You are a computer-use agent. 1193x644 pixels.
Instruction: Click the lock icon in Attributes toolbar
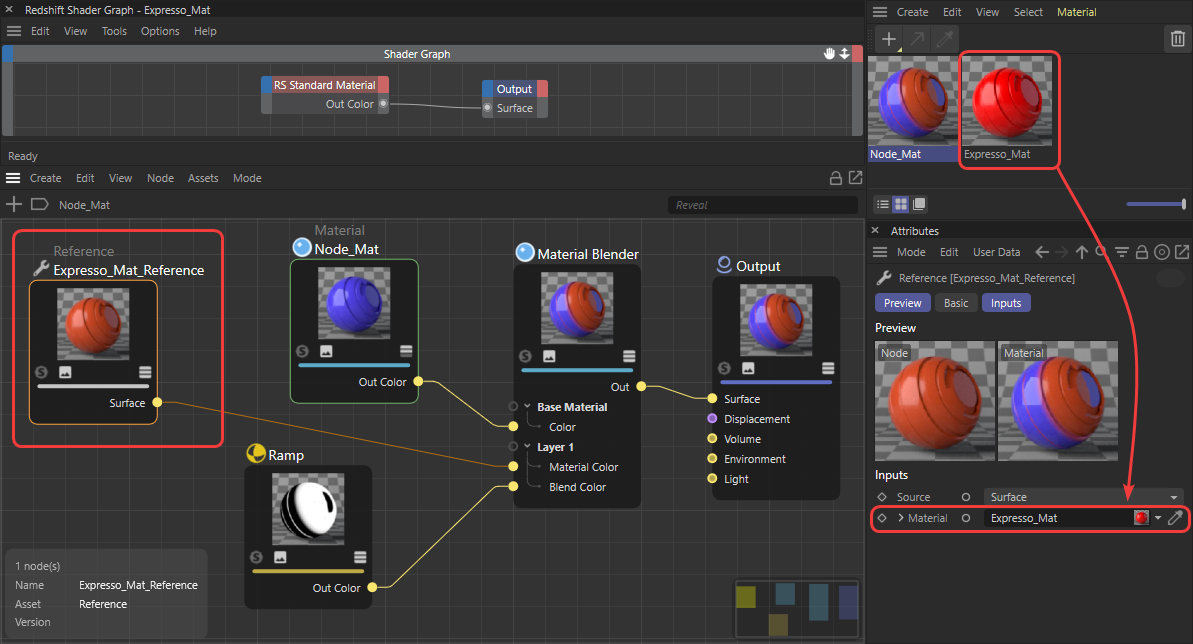tap(1143, 252)
